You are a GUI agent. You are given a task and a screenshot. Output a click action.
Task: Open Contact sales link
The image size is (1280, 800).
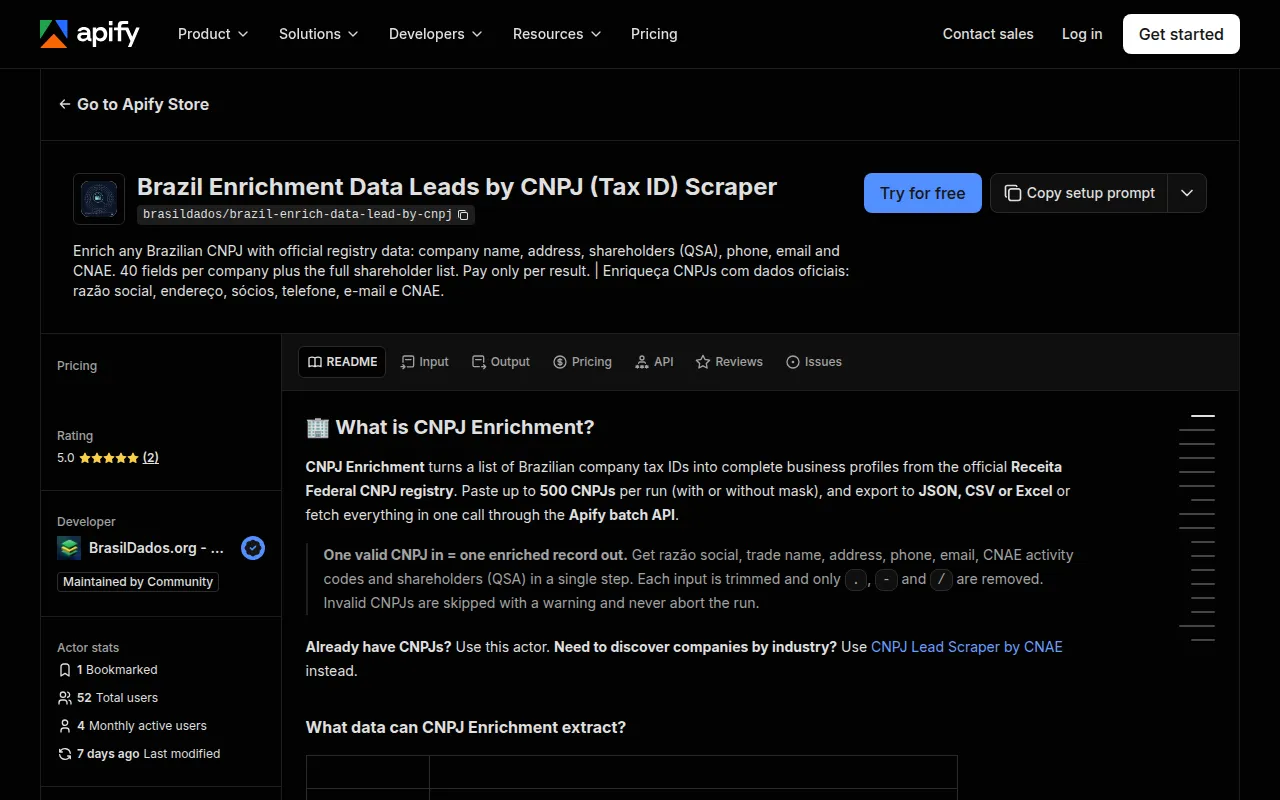(x=988, y=34)
